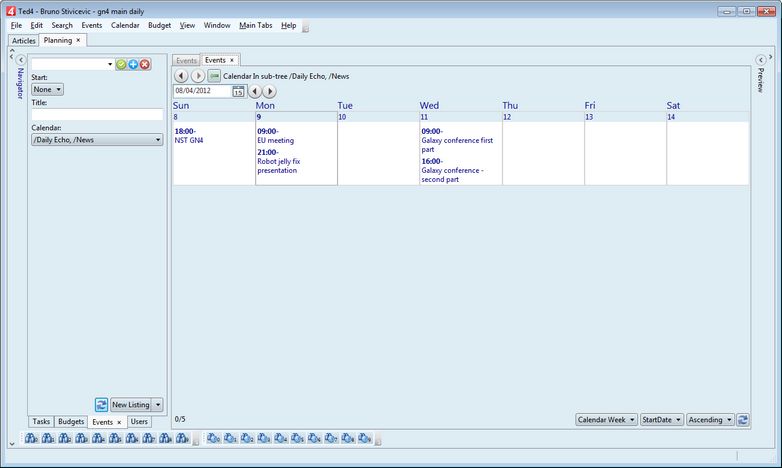Go to next week arrow beside date field
The height and width of the screenshot is (468, 782).
click(270, 91)
